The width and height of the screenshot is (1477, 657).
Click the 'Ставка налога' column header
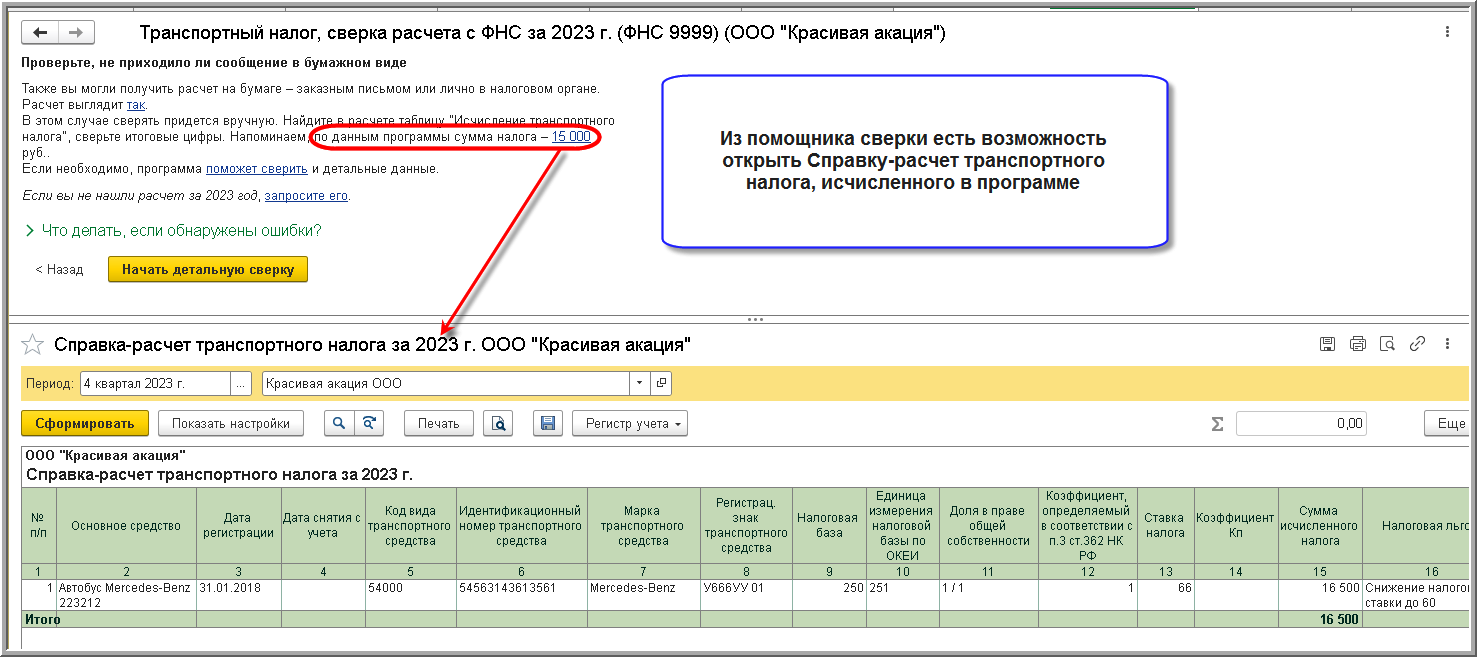(x=1168, y=526)
